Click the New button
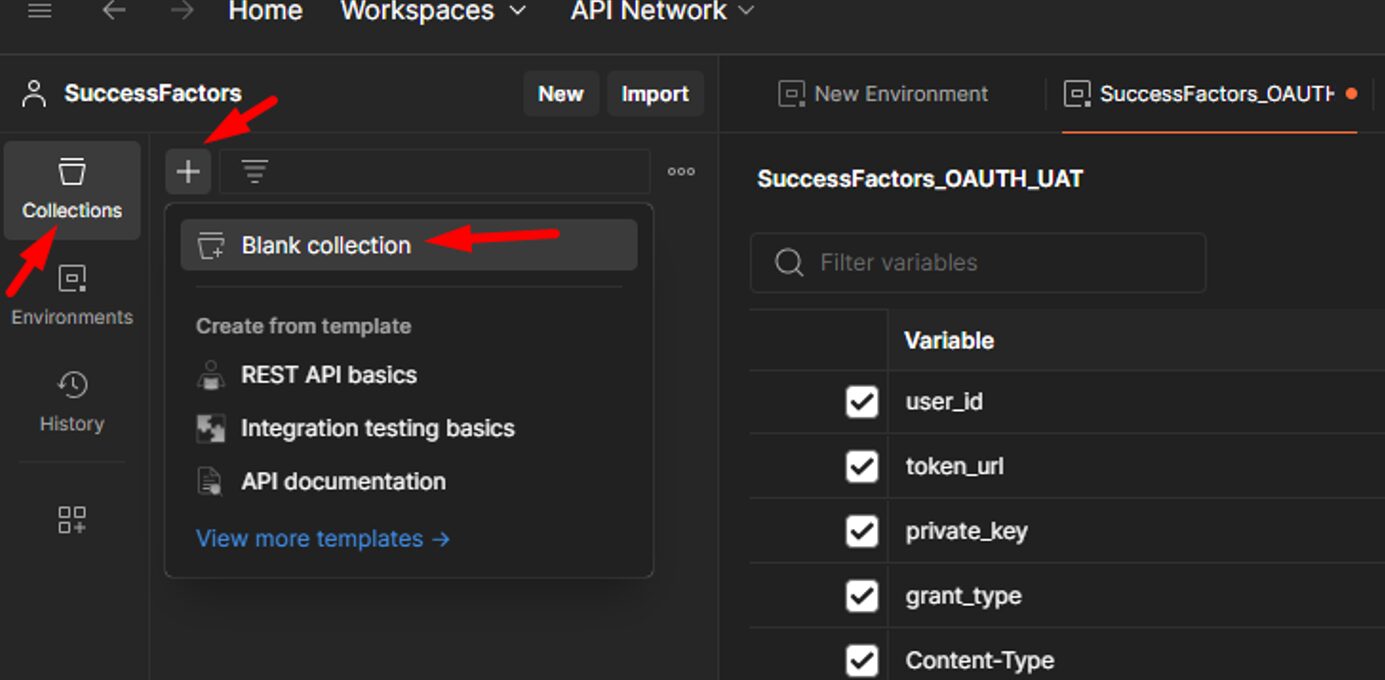 (x=561, y=94)
